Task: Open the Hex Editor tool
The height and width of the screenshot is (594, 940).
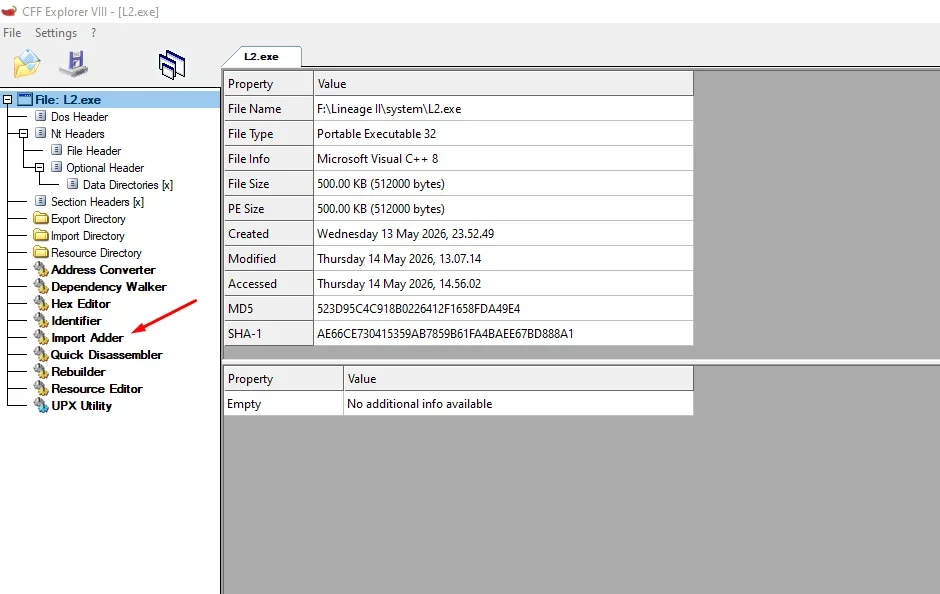Action: (81, 303)
